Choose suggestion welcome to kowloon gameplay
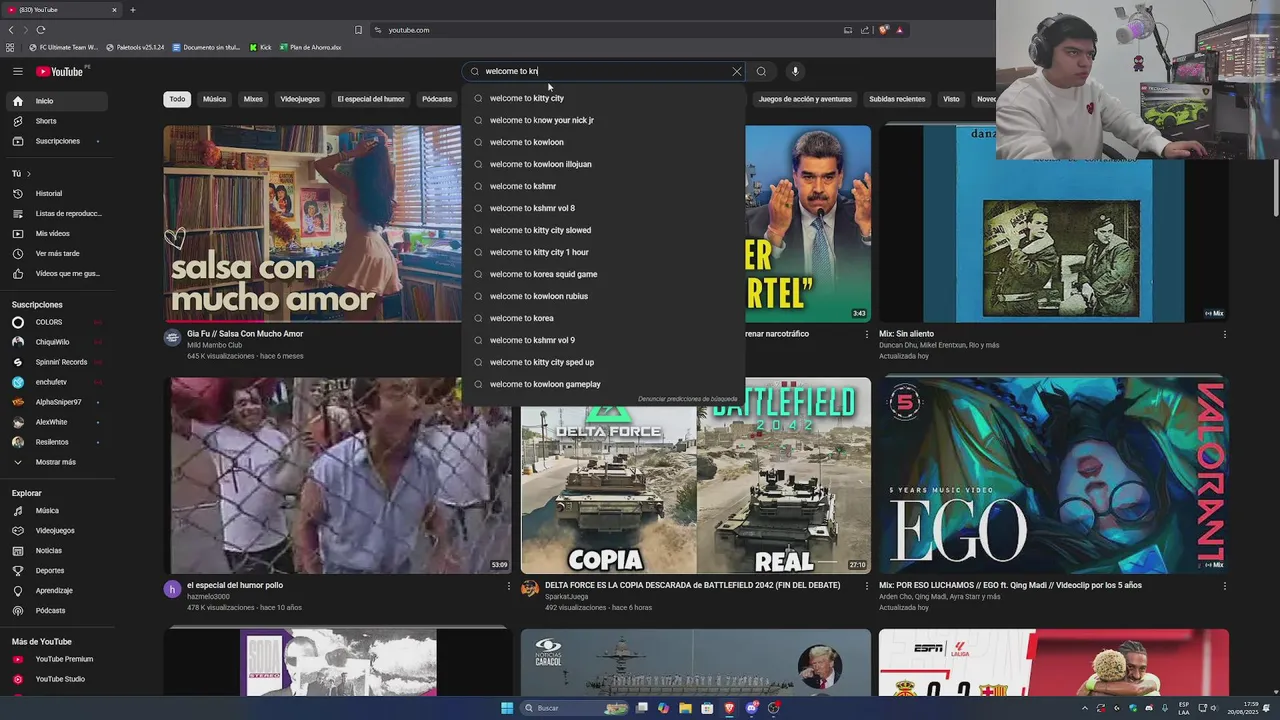1280x720 pixels. 603,384
